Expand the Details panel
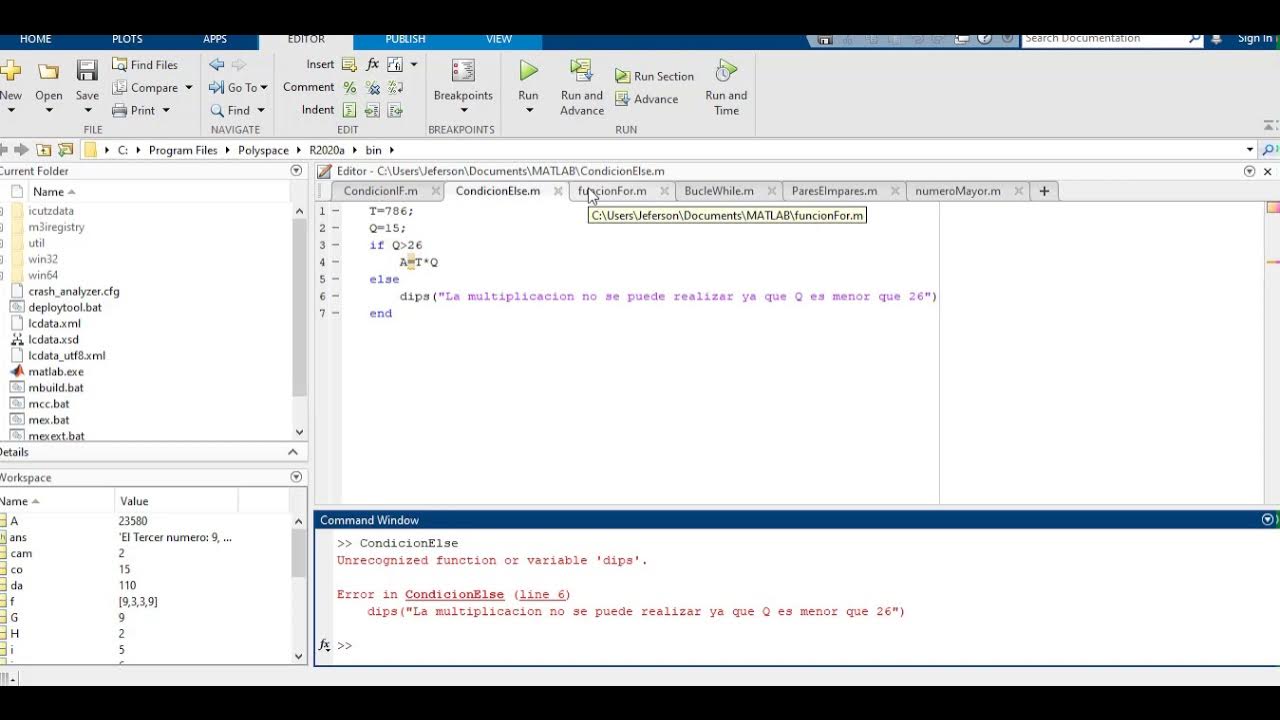1280x720 pixels. coord(293,452)
